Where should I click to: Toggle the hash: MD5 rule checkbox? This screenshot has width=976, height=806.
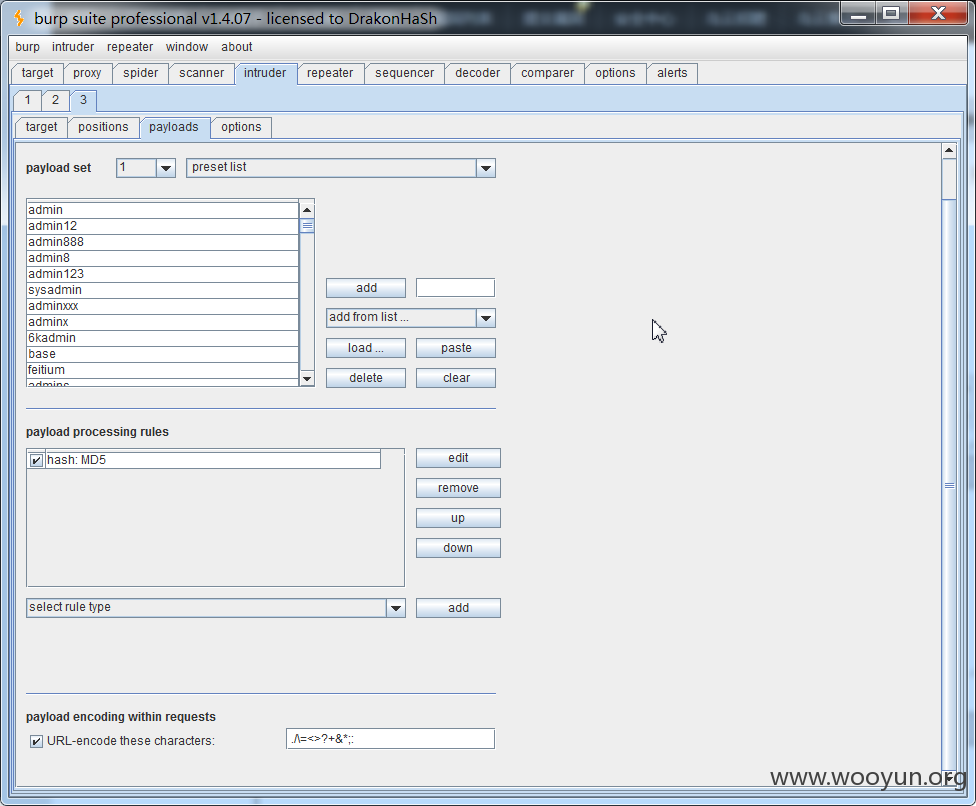coord(36,461)
